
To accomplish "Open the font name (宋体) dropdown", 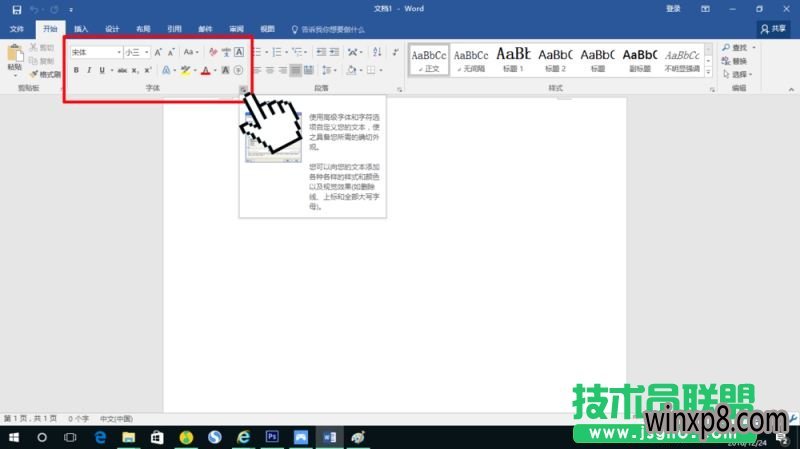I will 119,53.
